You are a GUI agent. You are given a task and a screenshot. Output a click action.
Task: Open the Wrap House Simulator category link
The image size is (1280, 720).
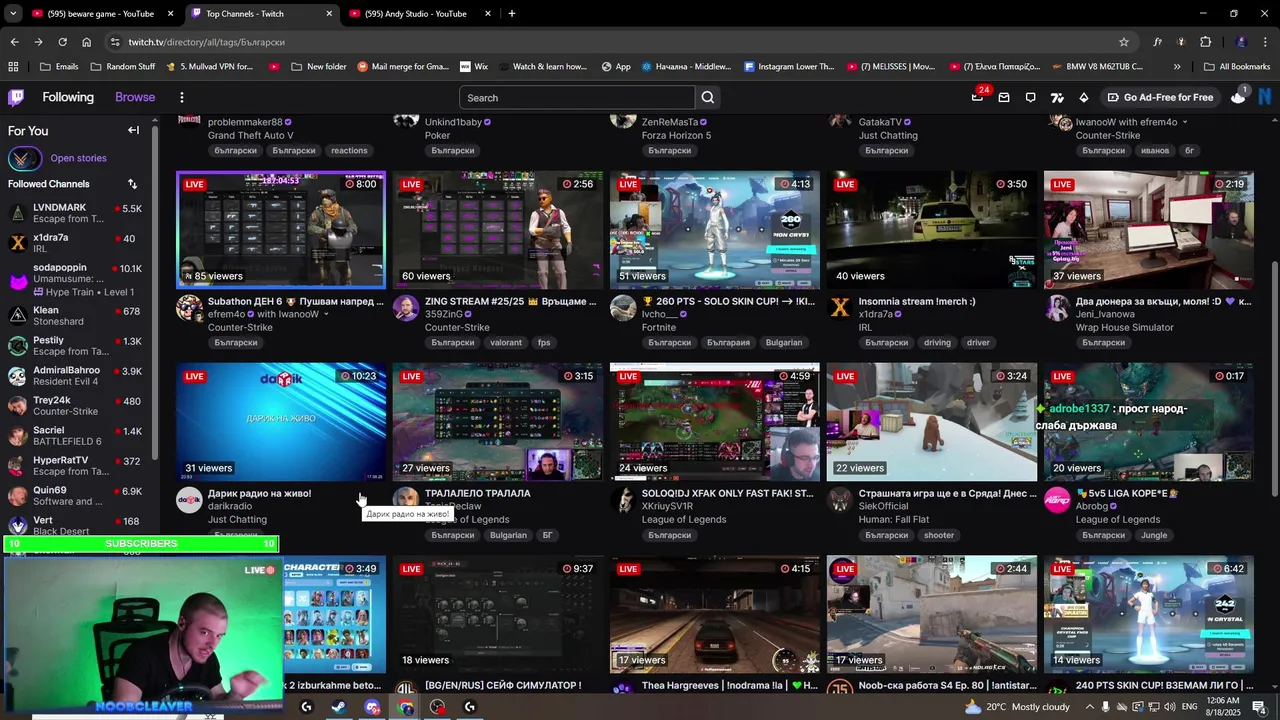[1125, 327]
